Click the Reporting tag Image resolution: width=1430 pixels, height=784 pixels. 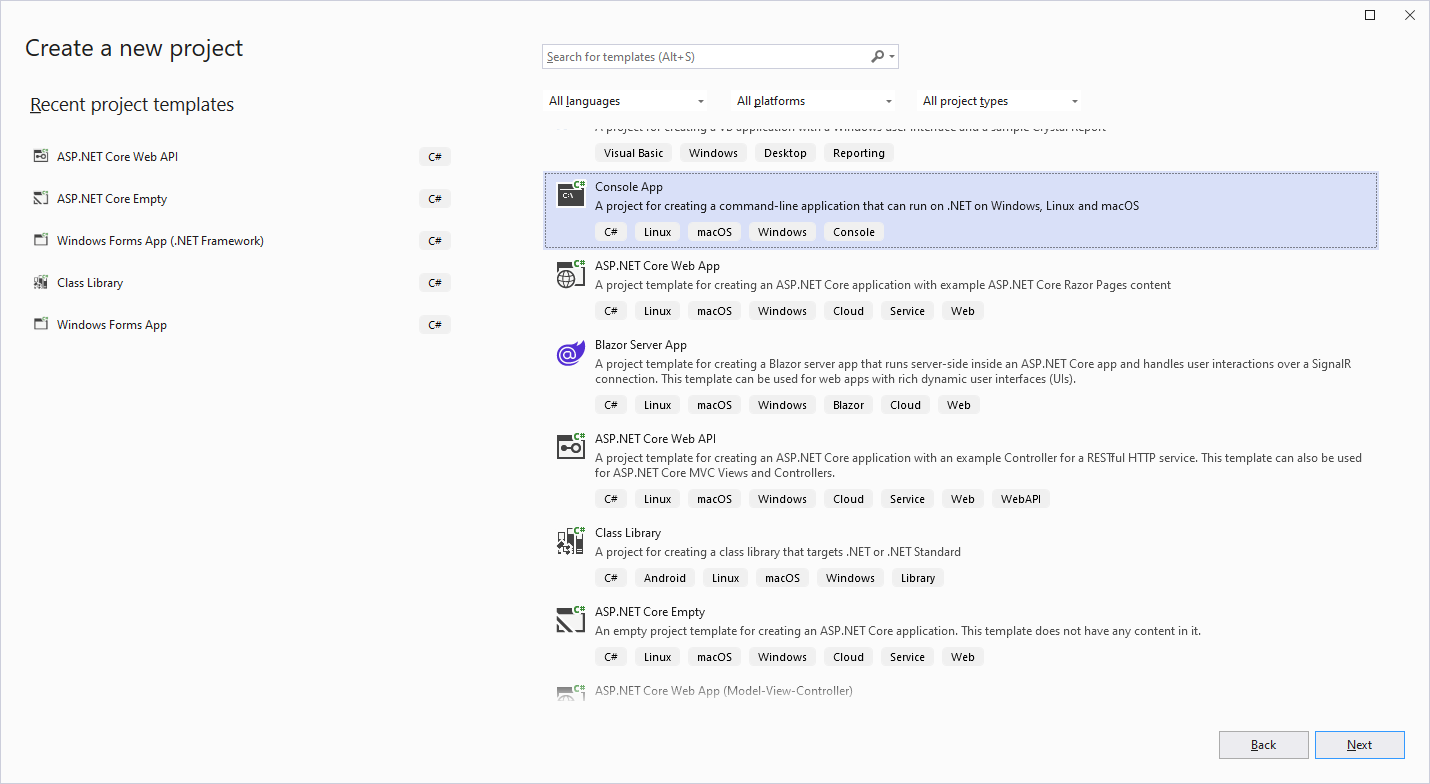pyautogui.click(x=859, y=153)
